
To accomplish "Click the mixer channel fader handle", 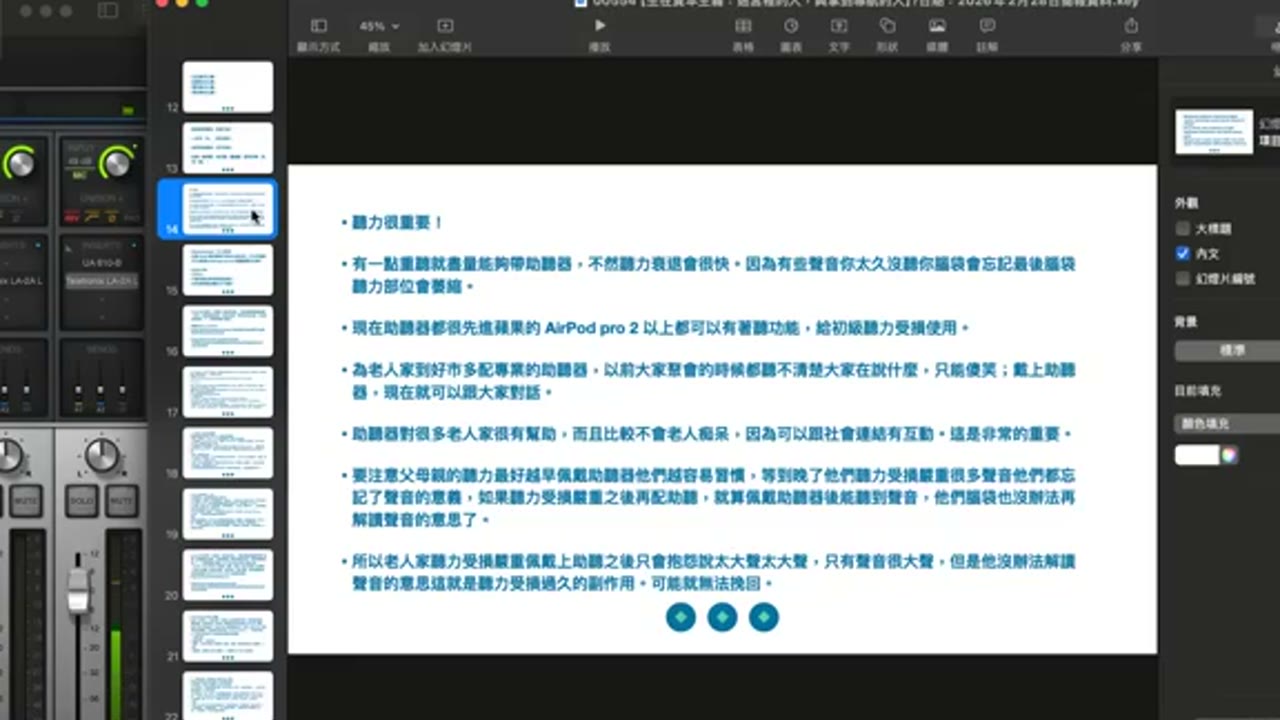I will tap(79, 591).
